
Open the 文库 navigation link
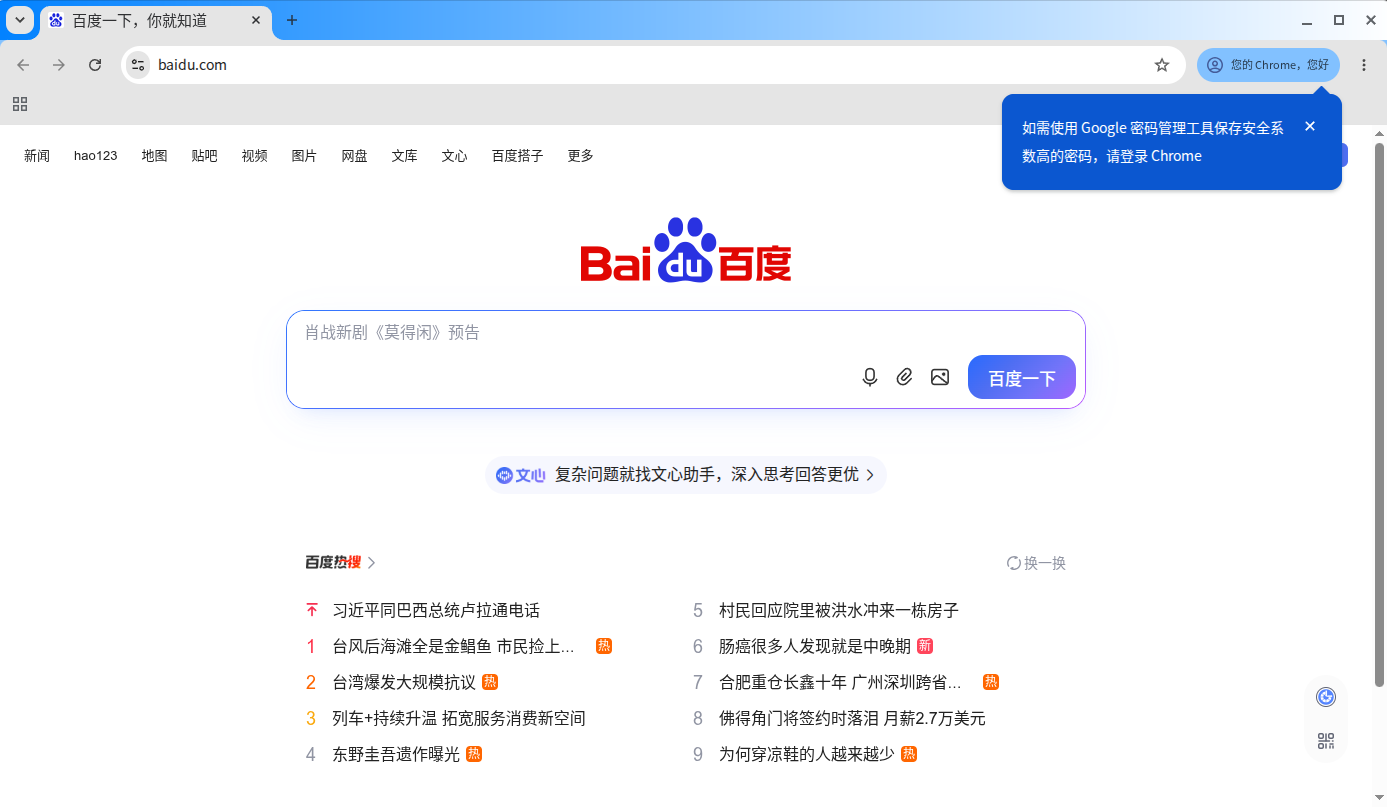[x=405, y=156]
